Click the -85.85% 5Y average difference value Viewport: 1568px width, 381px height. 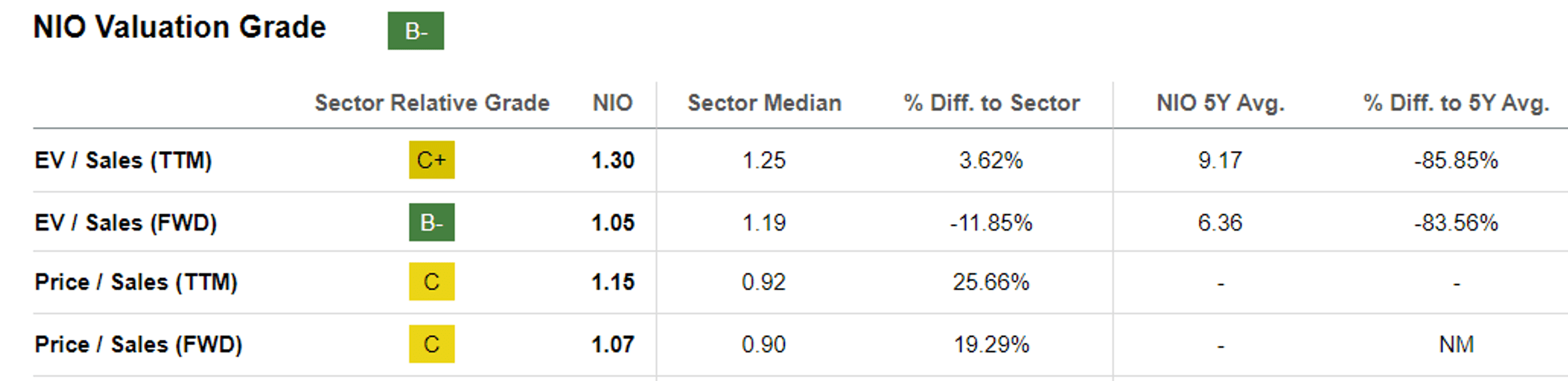1456,160
